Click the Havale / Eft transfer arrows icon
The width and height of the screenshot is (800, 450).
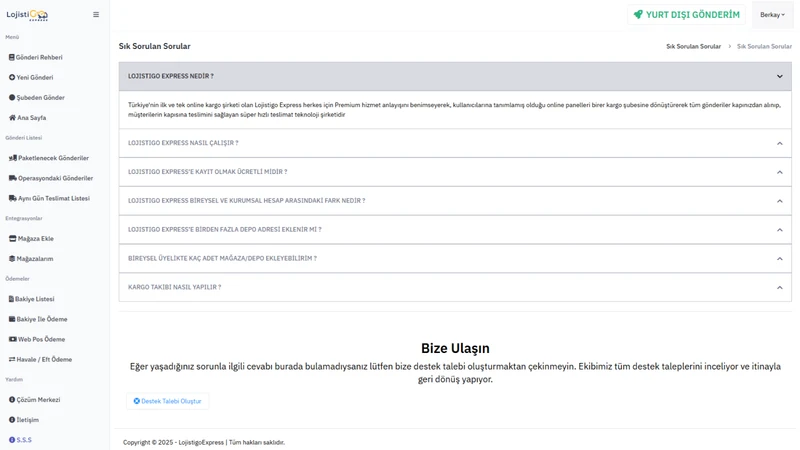tap(12, 360)
